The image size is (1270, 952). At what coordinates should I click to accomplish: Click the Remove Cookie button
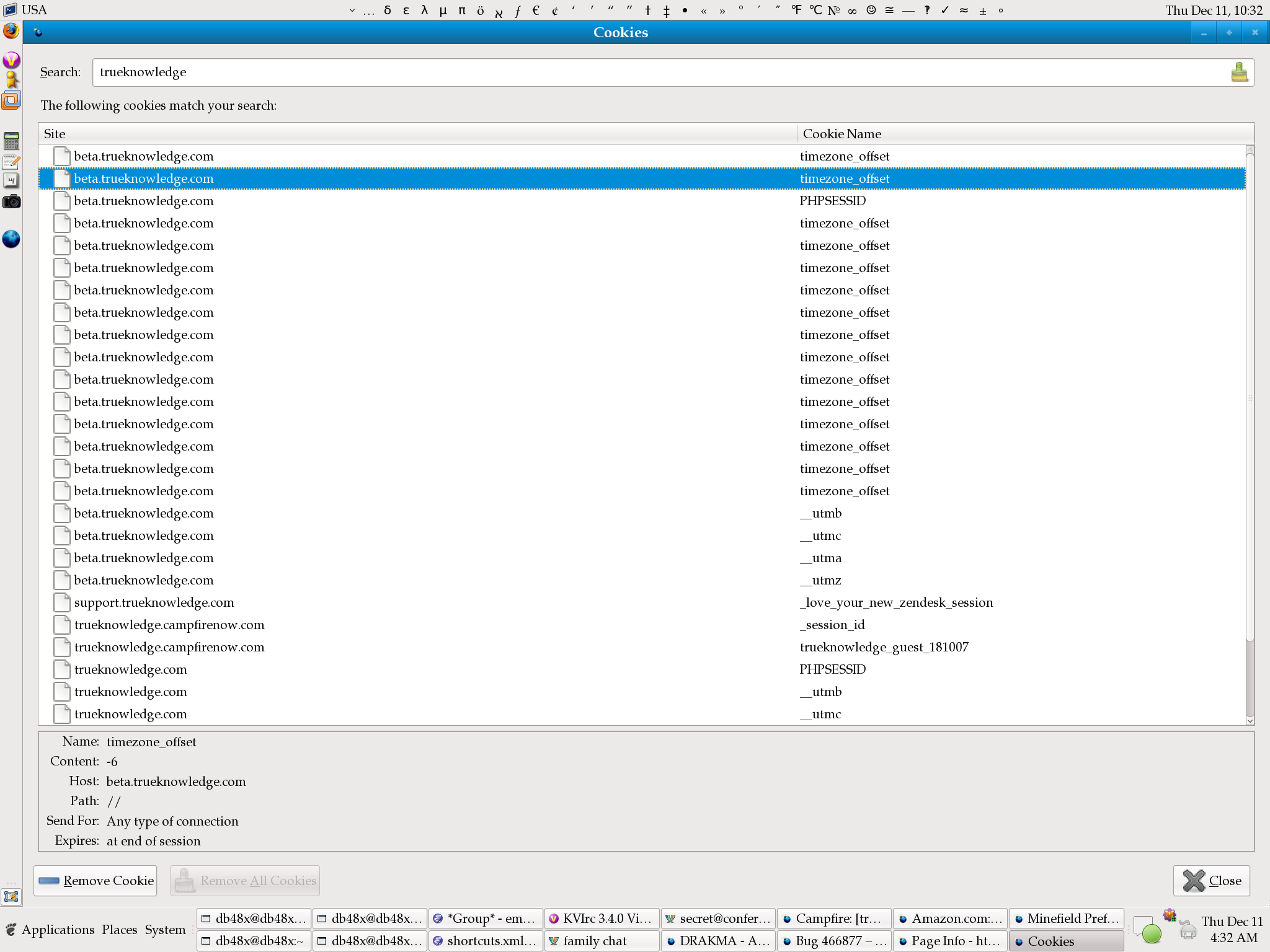pyautogui.click(x=95, y=881)
